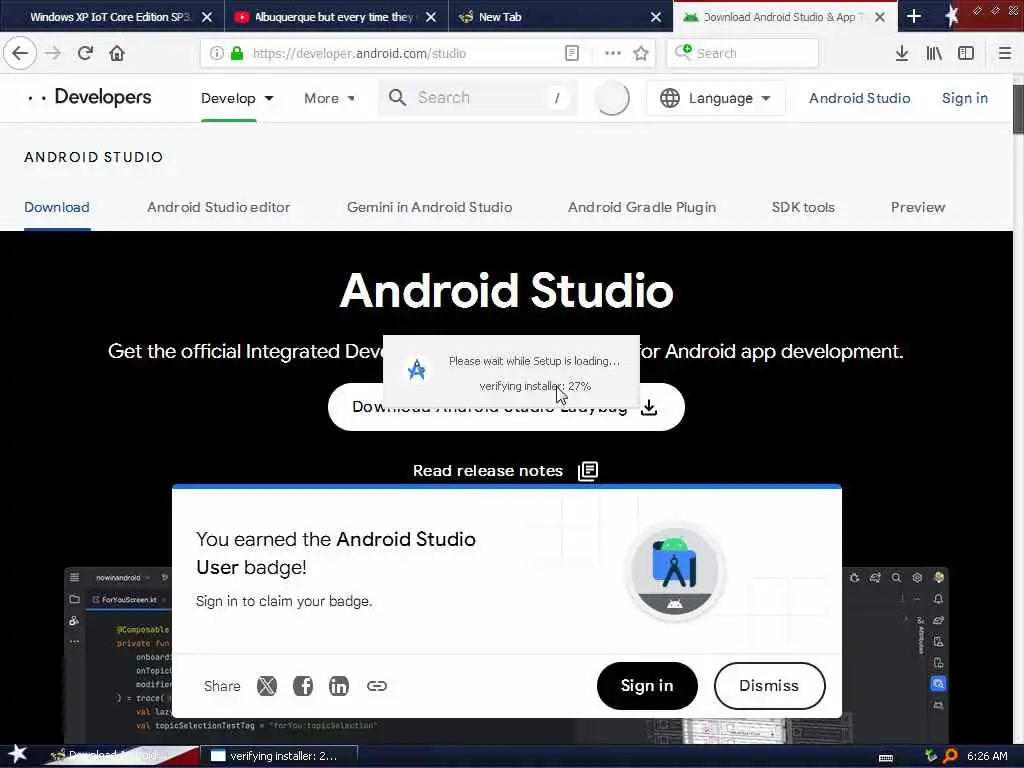Open the browser hamburger menu
The image size is (1024, 768).
[1005, 53]
